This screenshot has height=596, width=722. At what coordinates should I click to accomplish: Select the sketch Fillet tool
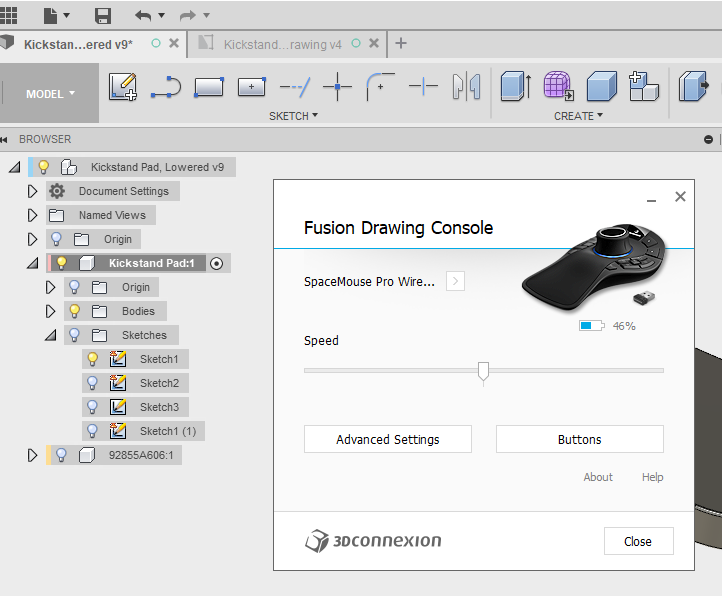pyautogui.click(x=380, y=87)
